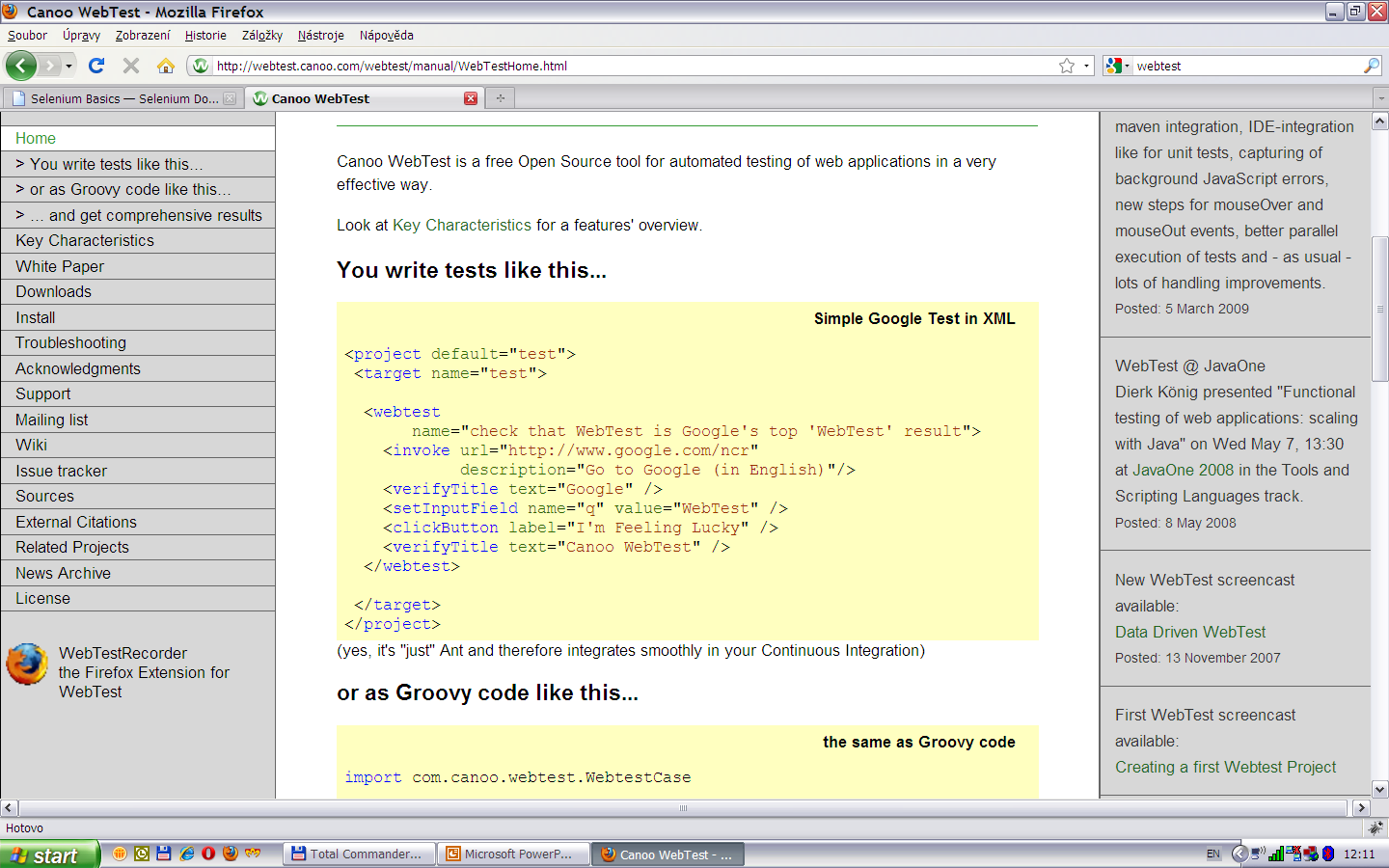This screenshot has width=1389, height=868.
Task: Open the JavaOne 2008 news link
Action: coord(1183,470)
